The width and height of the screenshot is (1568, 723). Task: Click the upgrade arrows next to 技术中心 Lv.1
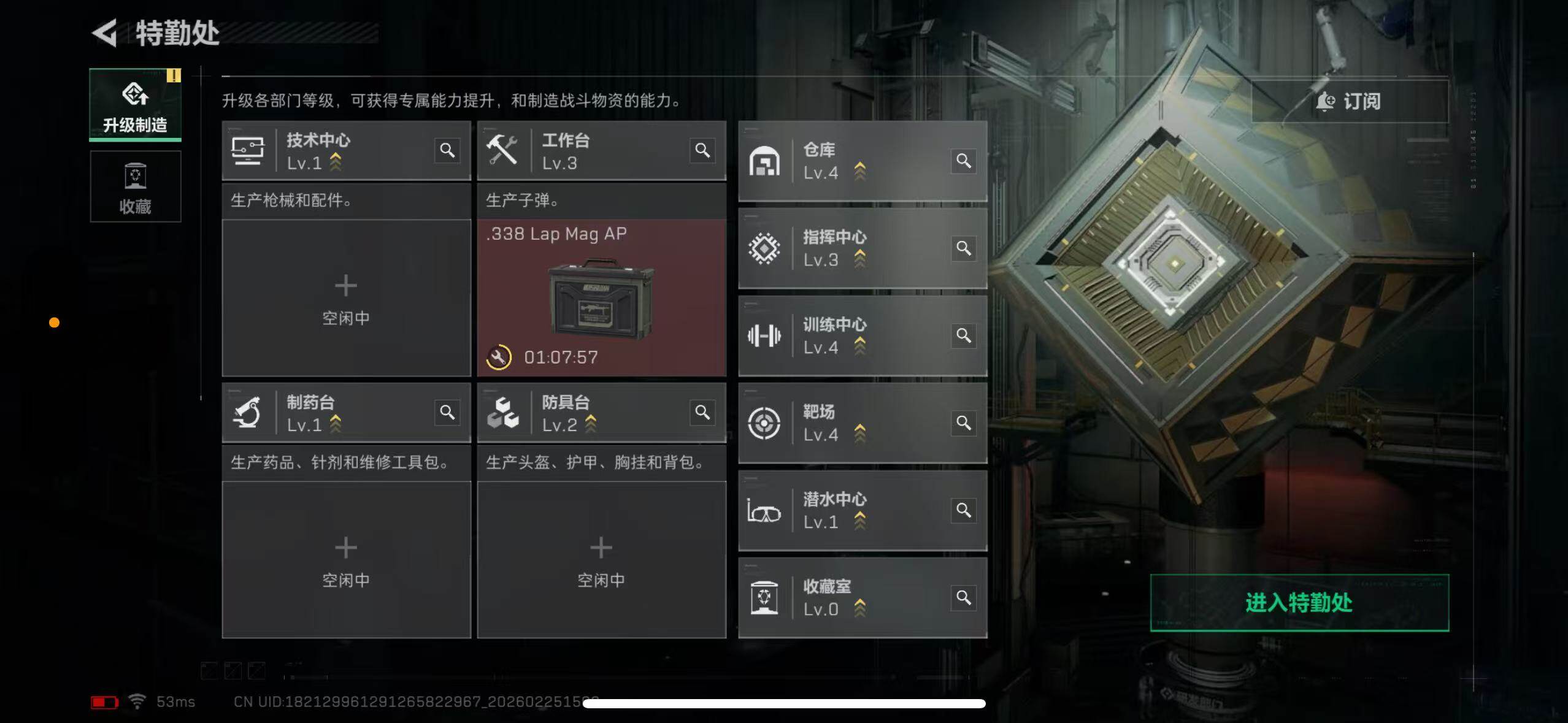336,162
